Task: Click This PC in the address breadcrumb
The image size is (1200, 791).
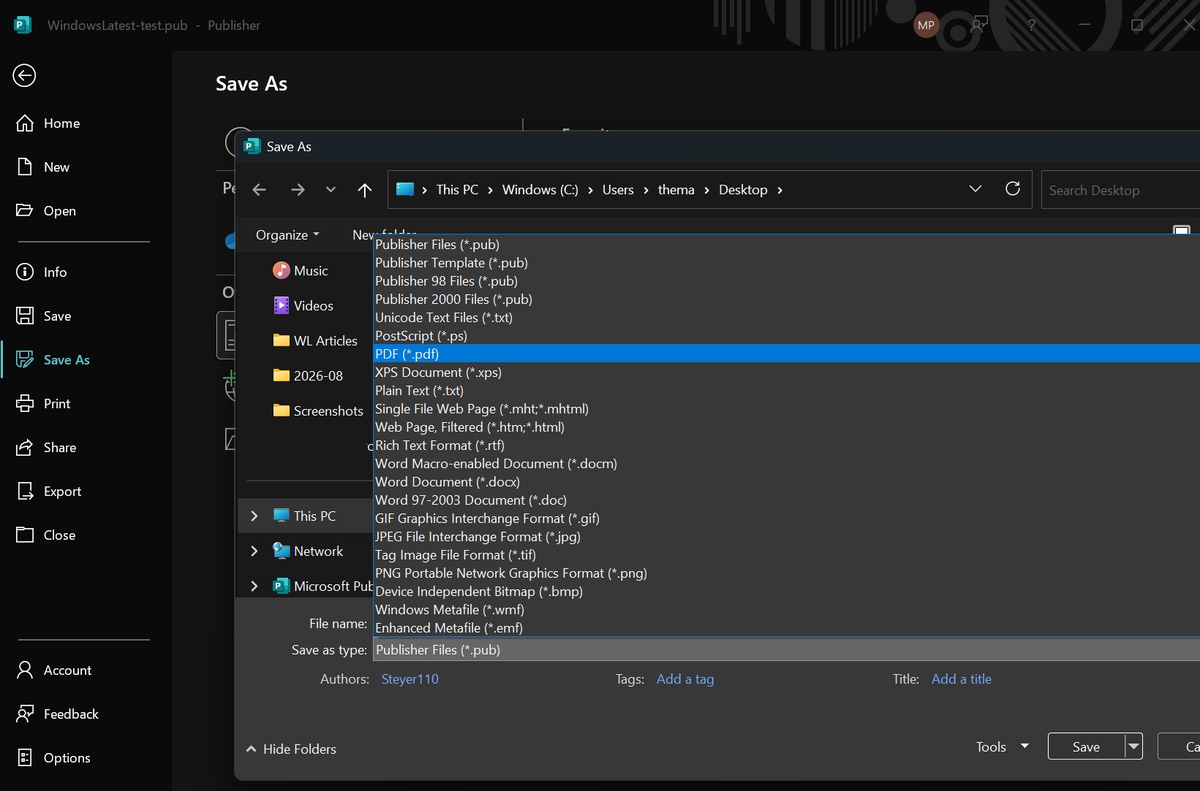Action: 457,190
